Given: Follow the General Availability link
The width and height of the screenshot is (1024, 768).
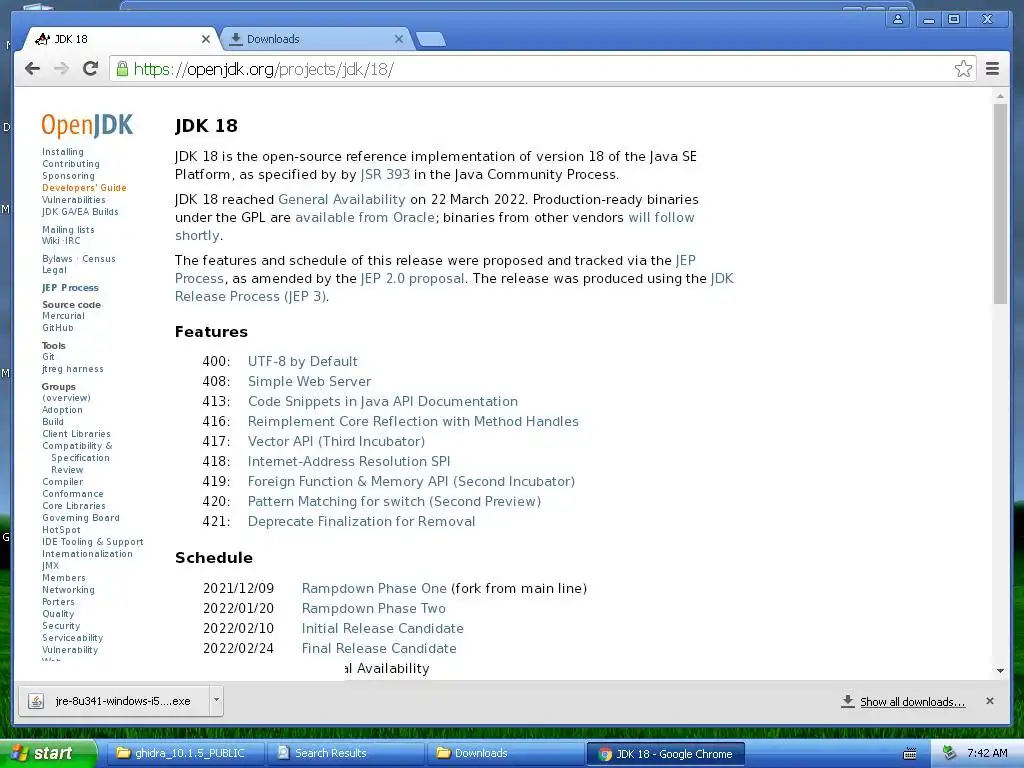Looking at the screenshot, I should coord(342,199).
